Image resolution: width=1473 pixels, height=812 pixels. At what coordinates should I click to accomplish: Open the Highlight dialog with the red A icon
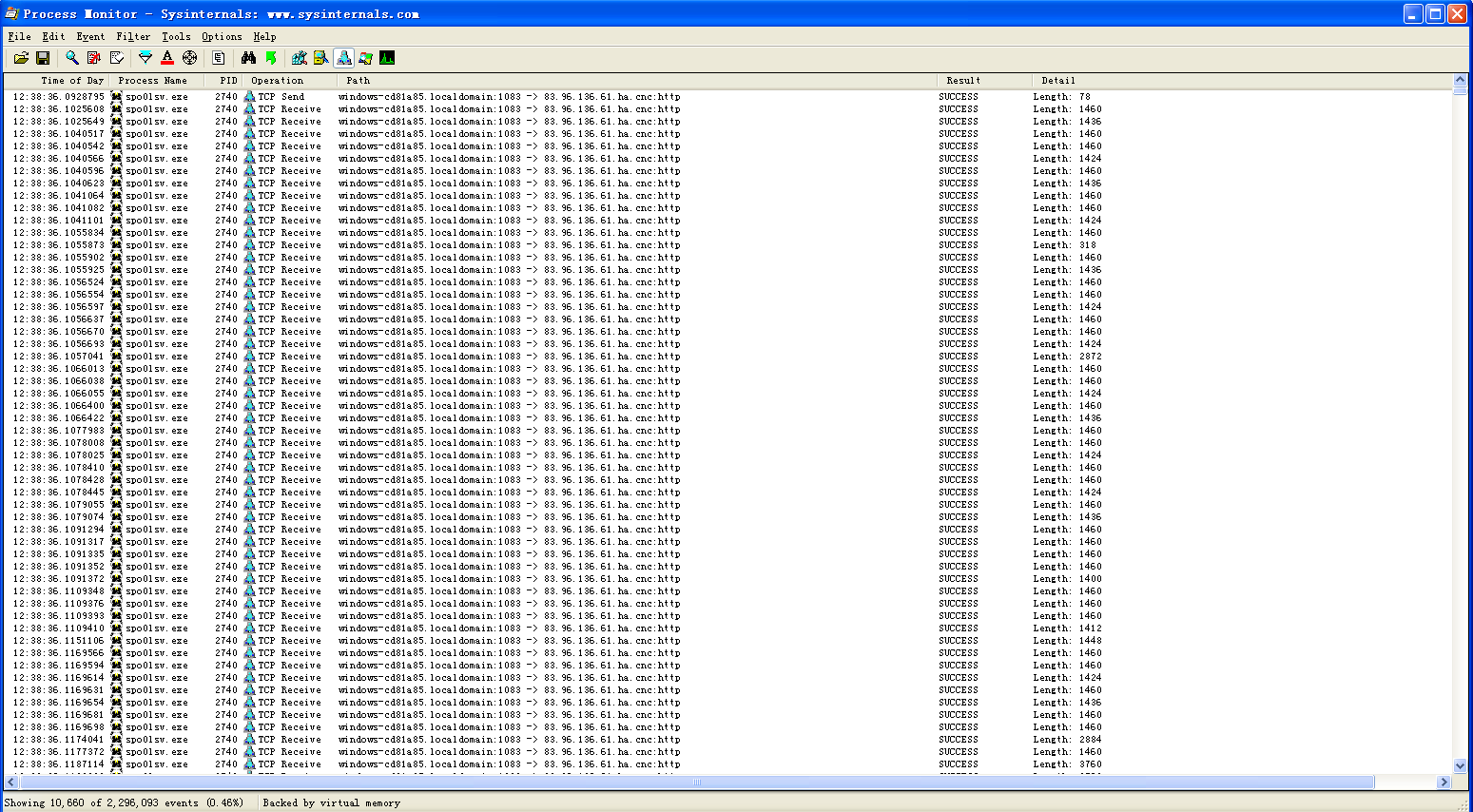[167, 58]
